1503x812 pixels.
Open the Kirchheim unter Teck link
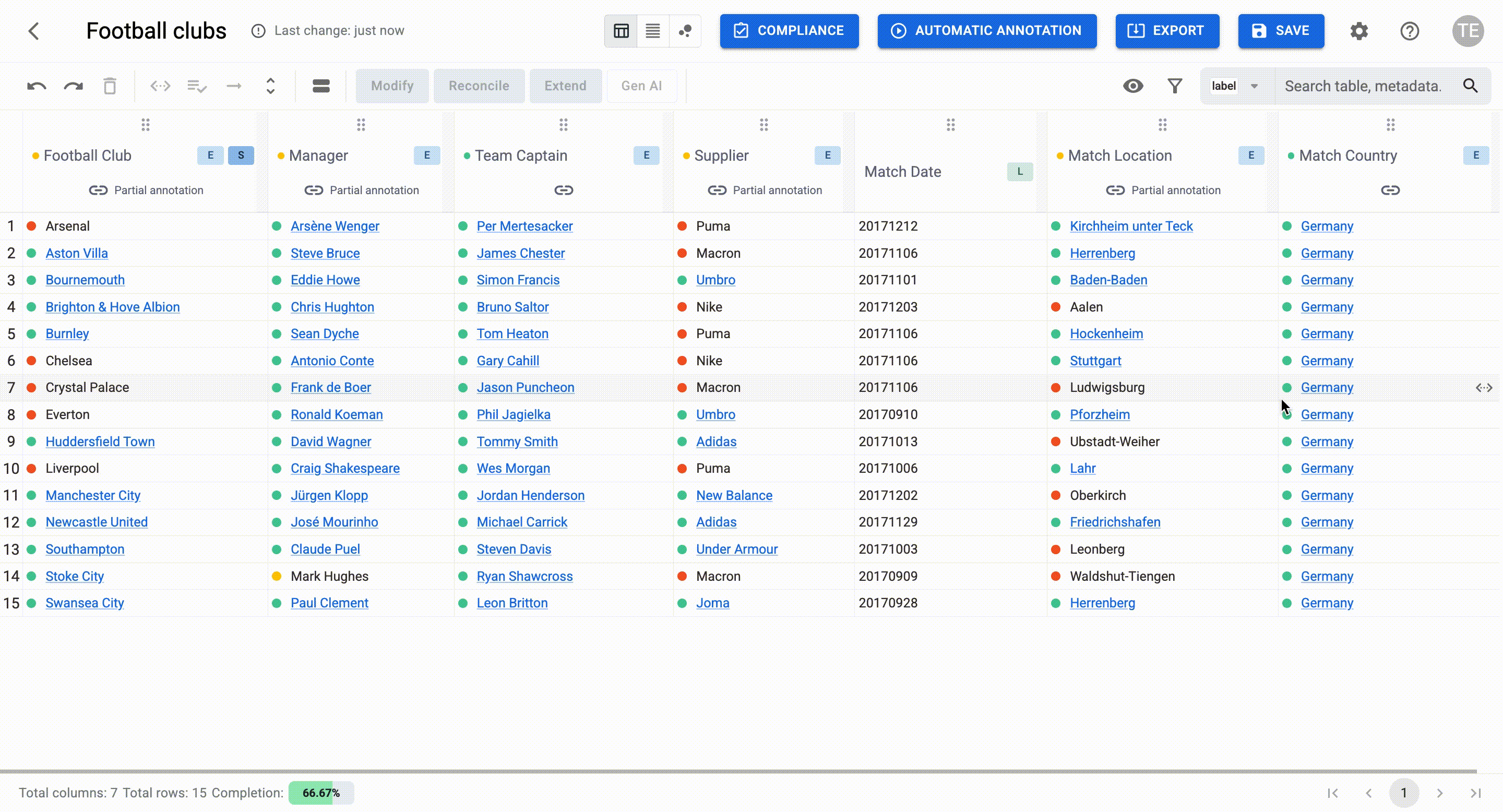1131,226
